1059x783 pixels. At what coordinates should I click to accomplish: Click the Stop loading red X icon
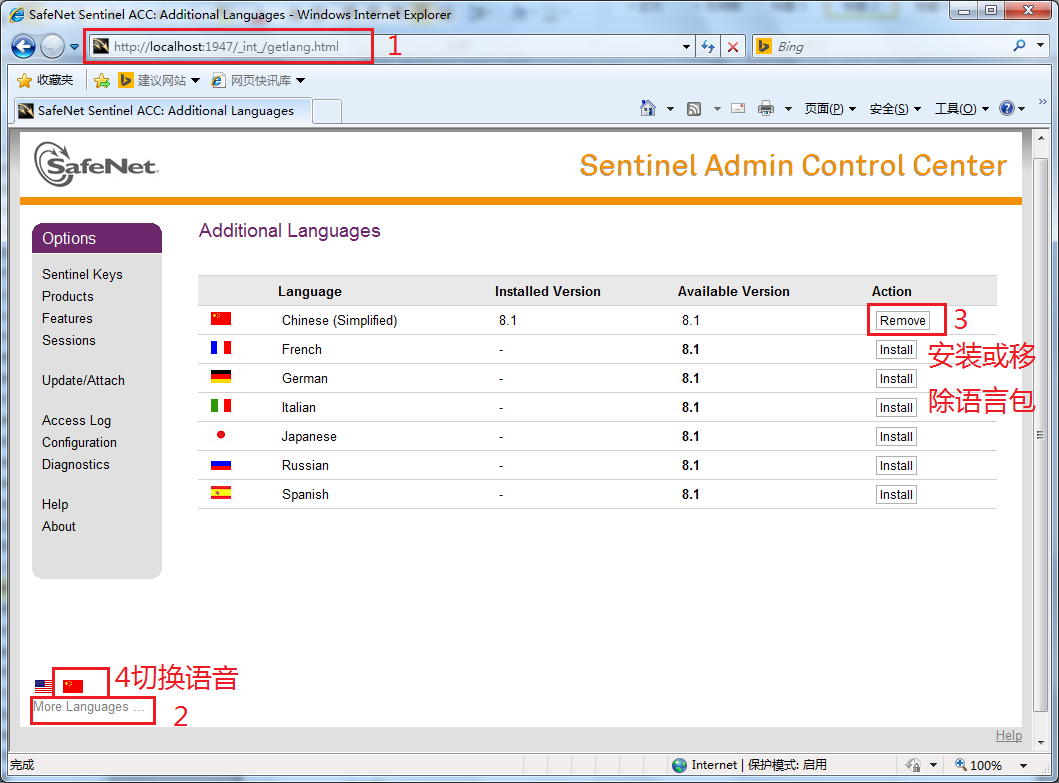coord(733,46)
